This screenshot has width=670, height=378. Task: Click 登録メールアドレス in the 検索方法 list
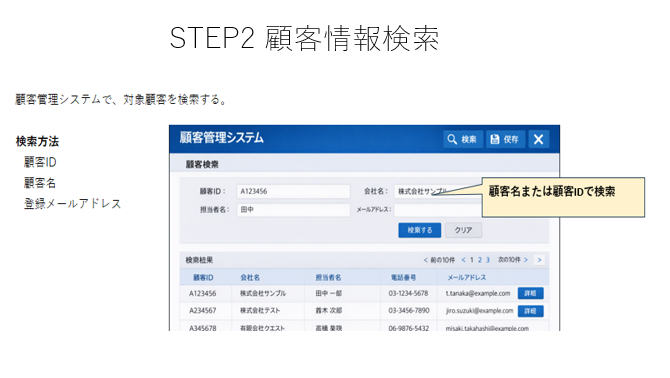pyautogui.click(x=72, y=204)
